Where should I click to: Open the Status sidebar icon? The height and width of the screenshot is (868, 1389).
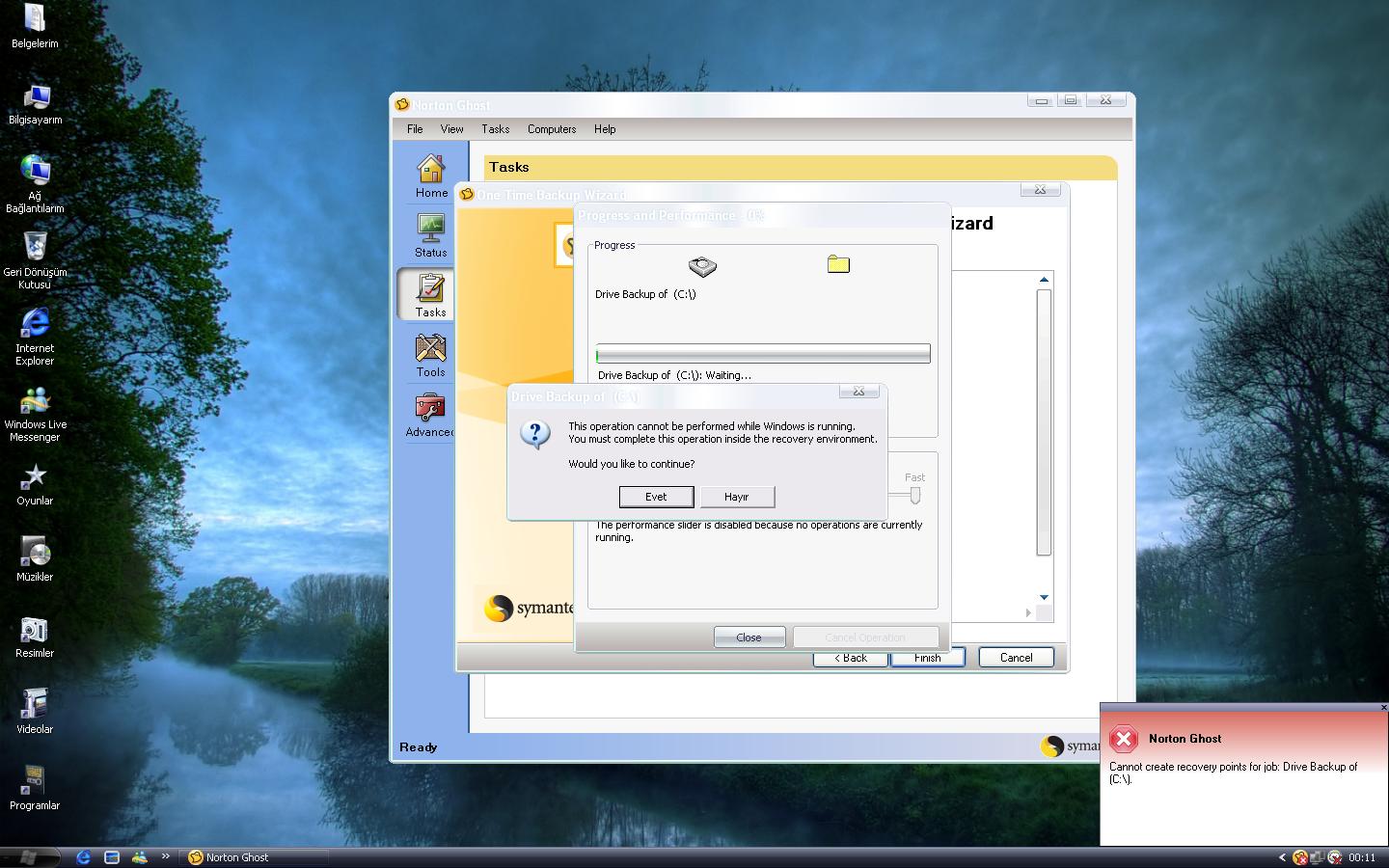point(430,236)
